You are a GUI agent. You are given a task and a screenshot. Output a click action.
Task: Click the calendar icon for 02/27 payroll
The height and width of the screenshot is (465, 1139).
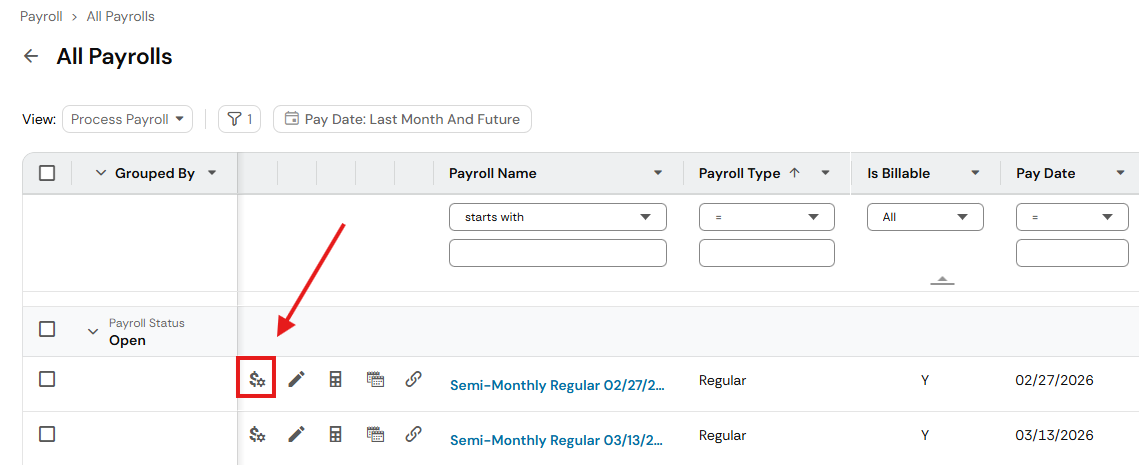pyautogui.click(x=375, y=379)
